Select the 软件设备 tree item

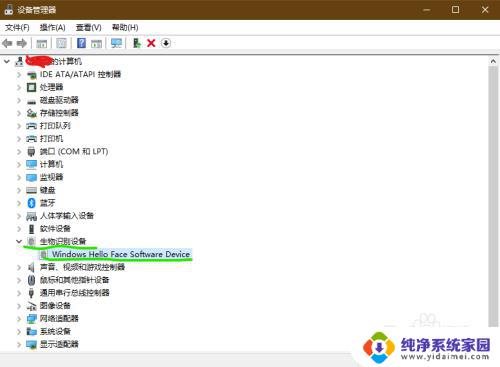[55, 229]
